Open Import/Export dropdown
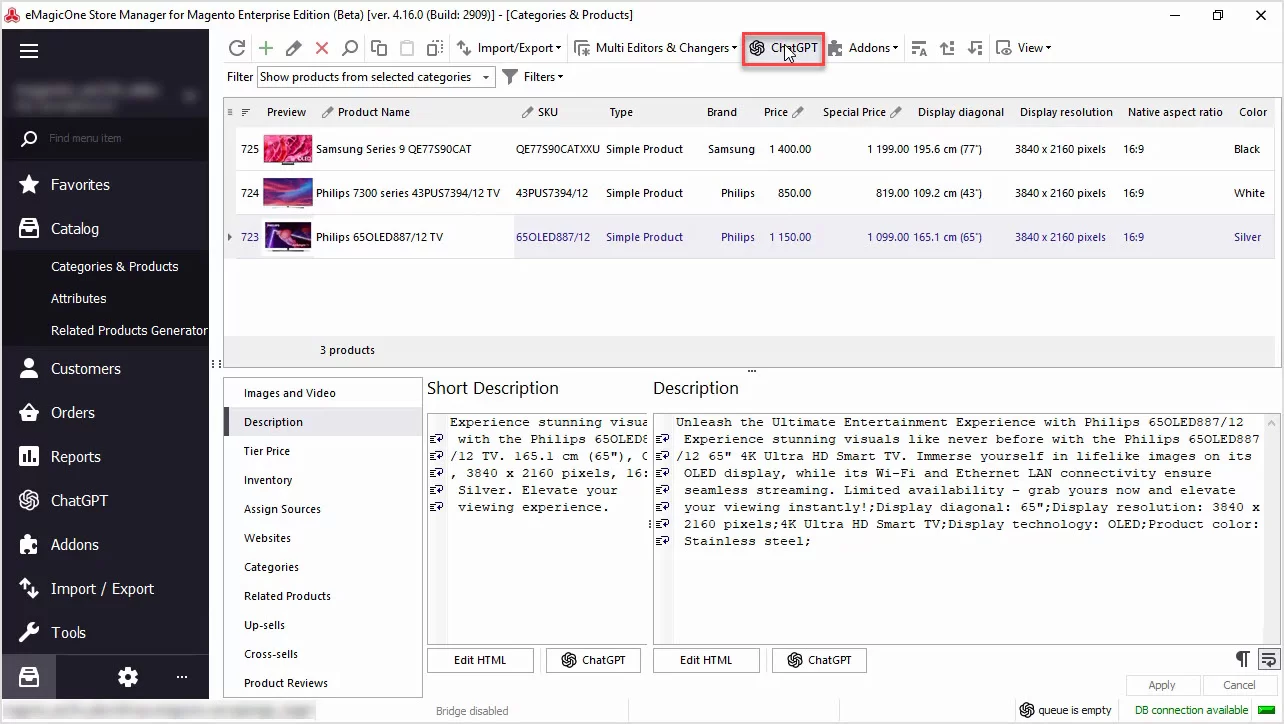 (x=510, y=48)
